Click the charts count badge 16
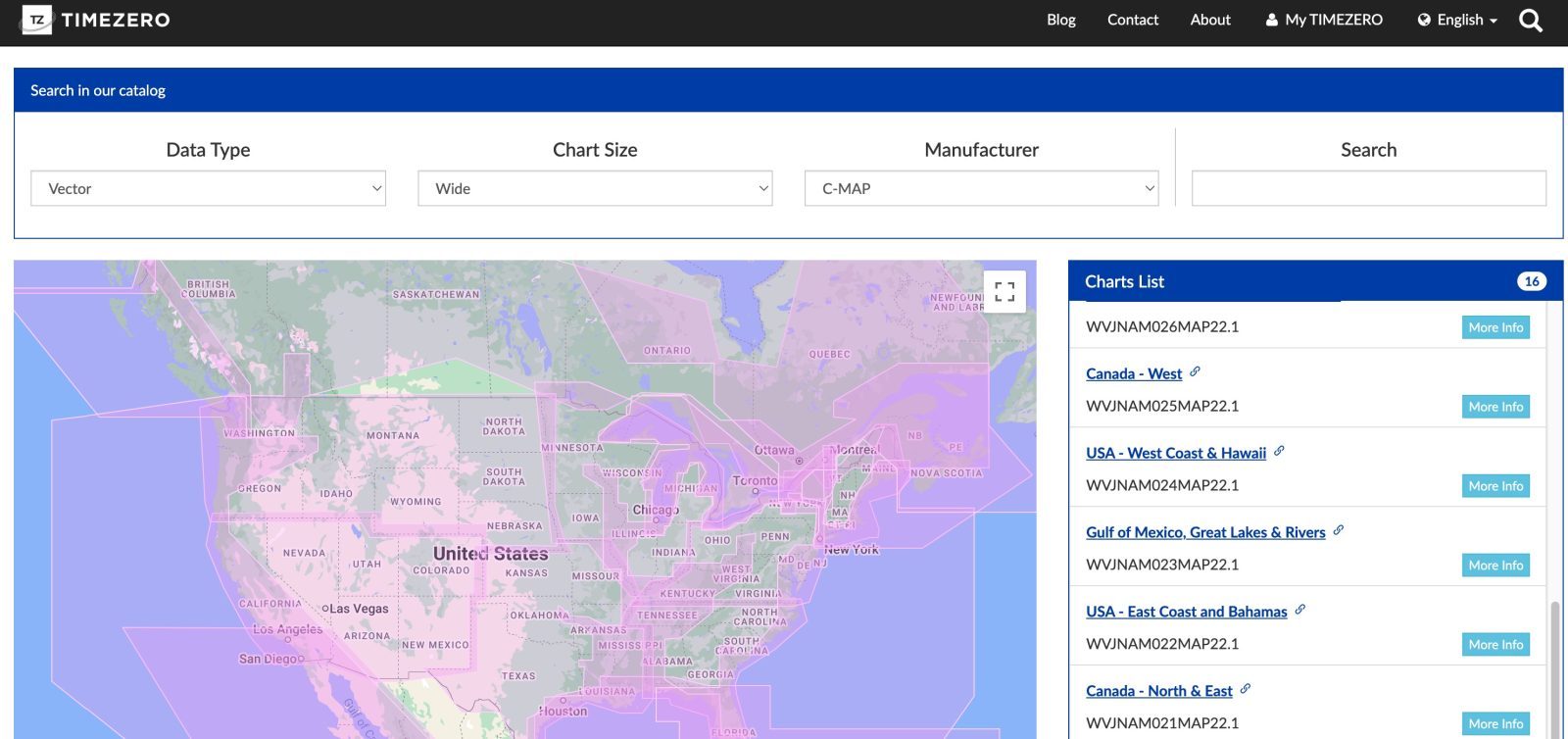This screenshot has width=1568, height=739. pyautogui.click(x=1532, y=281)
